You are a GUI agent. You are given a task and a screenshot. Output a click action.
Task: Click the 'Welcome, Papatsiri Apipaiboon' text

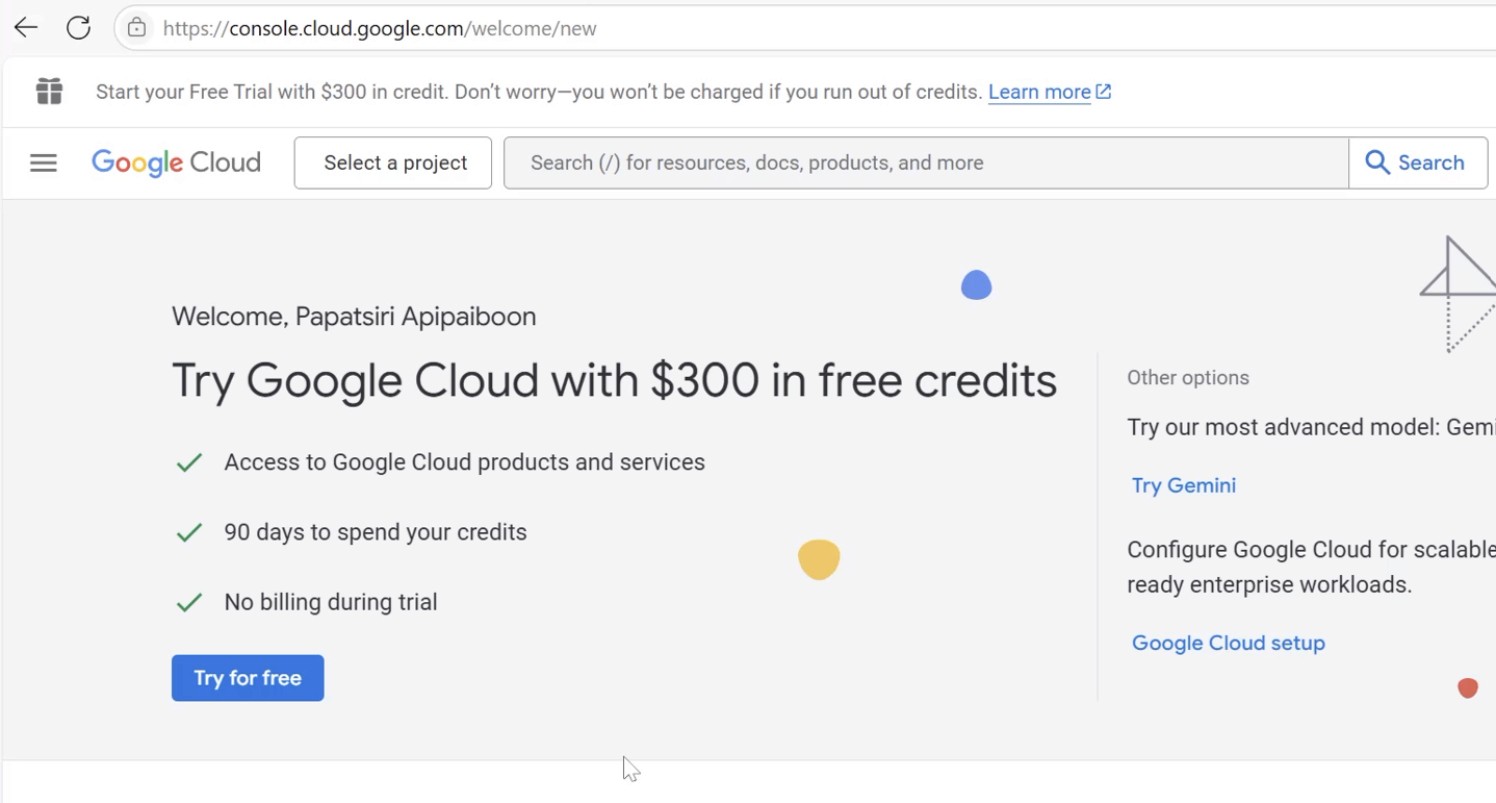click(354, 317)
